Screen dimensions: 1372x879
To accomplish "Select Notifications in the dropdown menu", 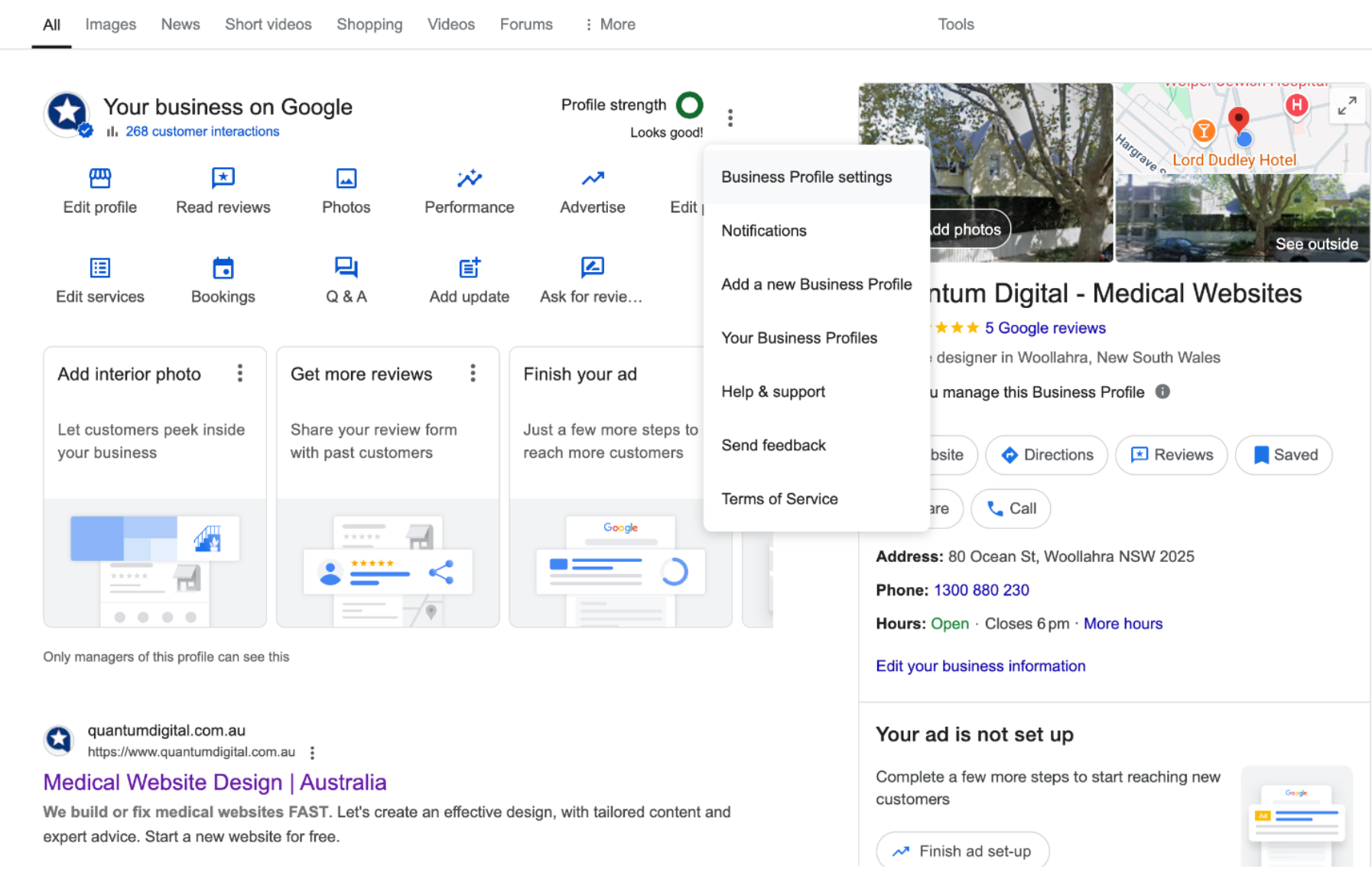I will pyautogui.click(x=817, y=230).
